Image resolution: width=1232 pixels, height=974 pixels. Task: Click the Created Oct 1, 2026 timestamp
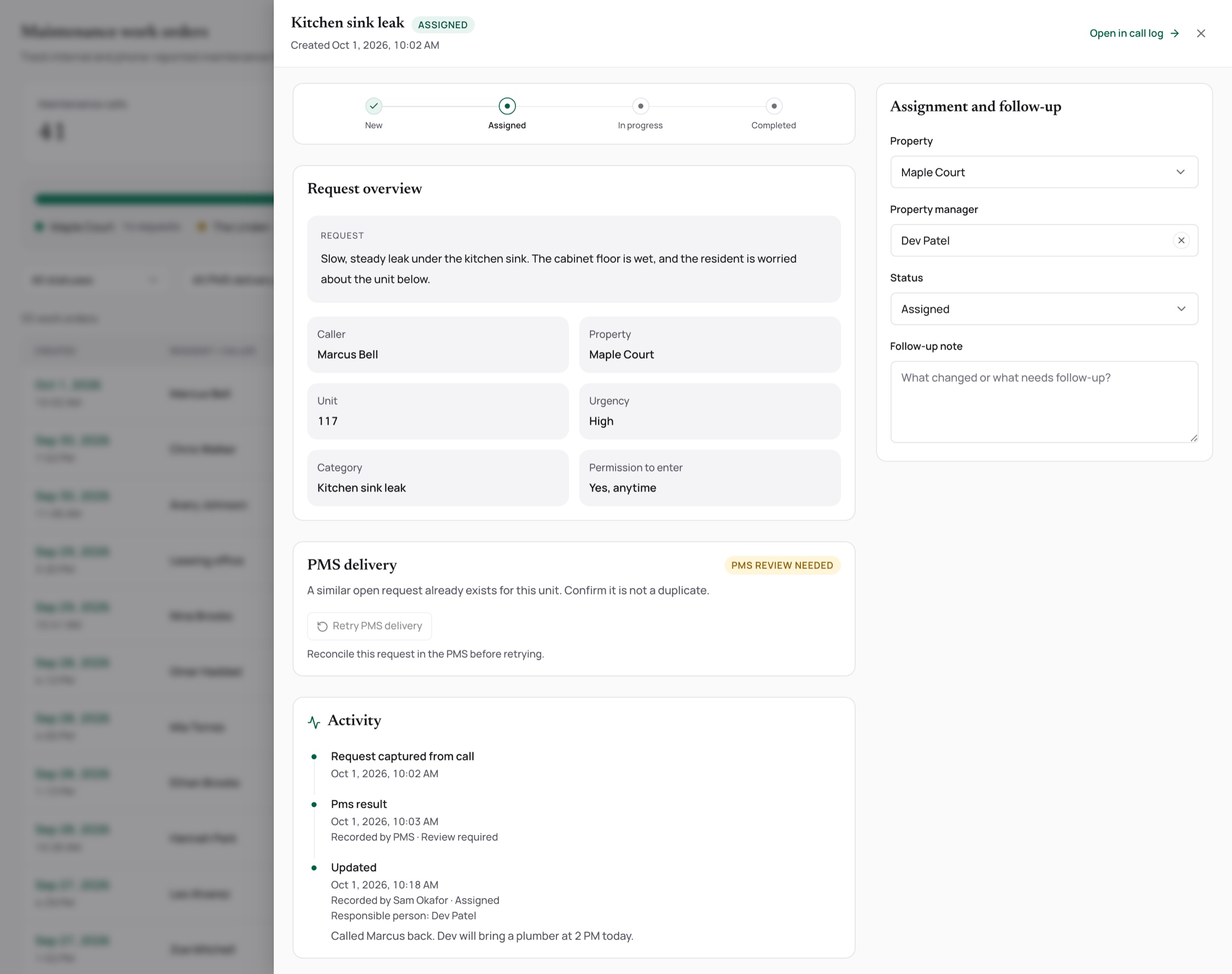[365, 46]
